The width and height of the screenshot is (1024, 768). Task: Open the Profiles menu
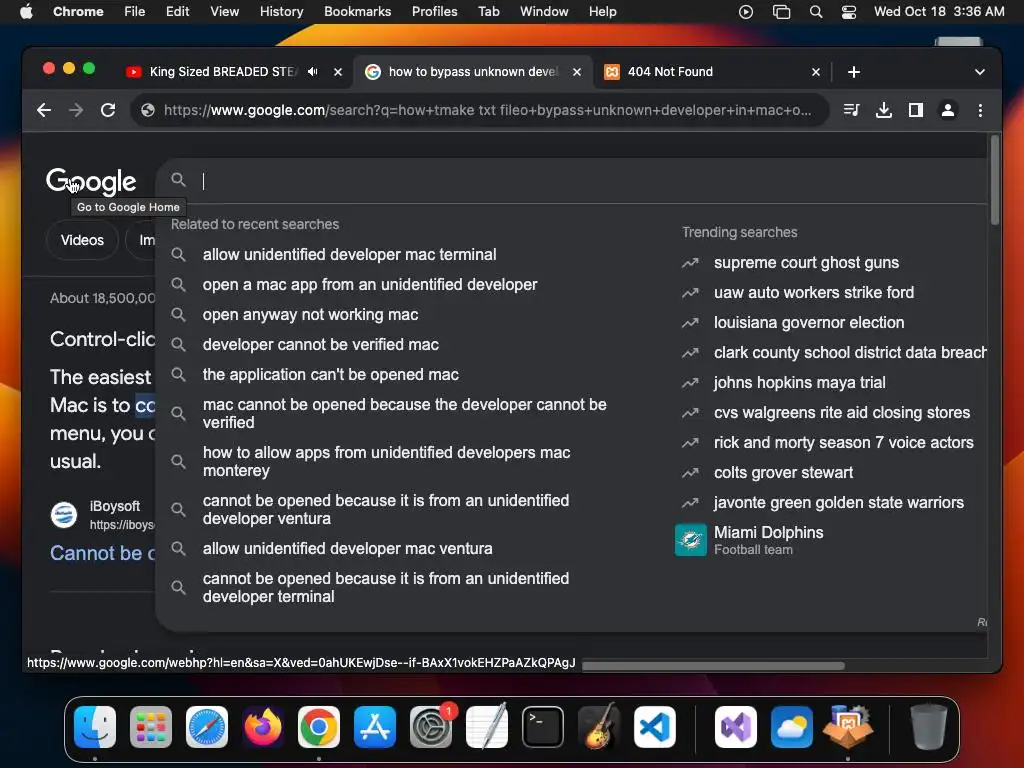[434, 11]
